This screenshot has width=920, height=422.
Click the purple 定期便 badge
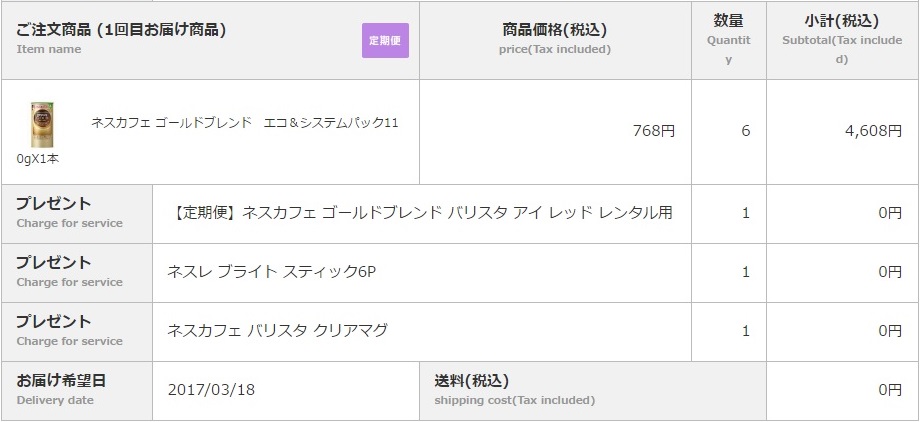coord(385,41)
